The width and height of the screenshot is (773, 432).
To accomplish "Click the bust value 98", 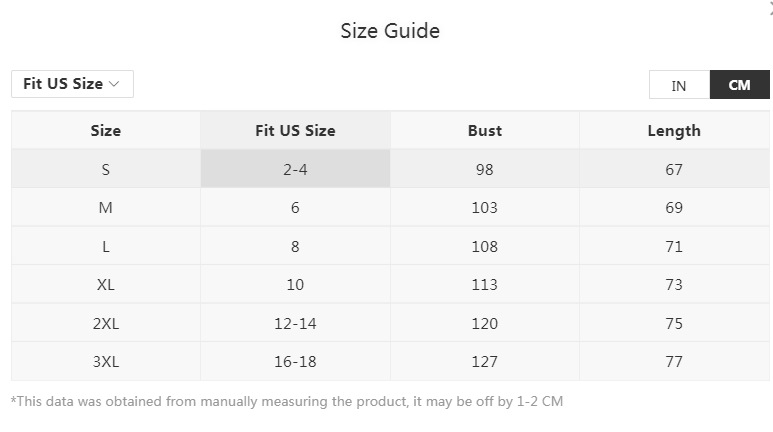I will 485,169.
